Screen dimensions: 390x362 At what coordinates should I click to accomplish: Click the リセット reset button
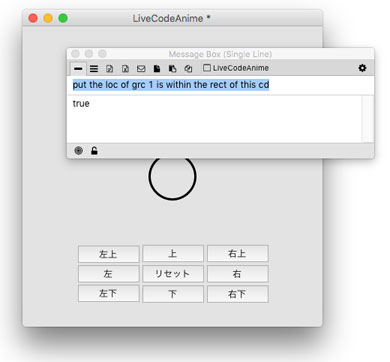point(173,274)
